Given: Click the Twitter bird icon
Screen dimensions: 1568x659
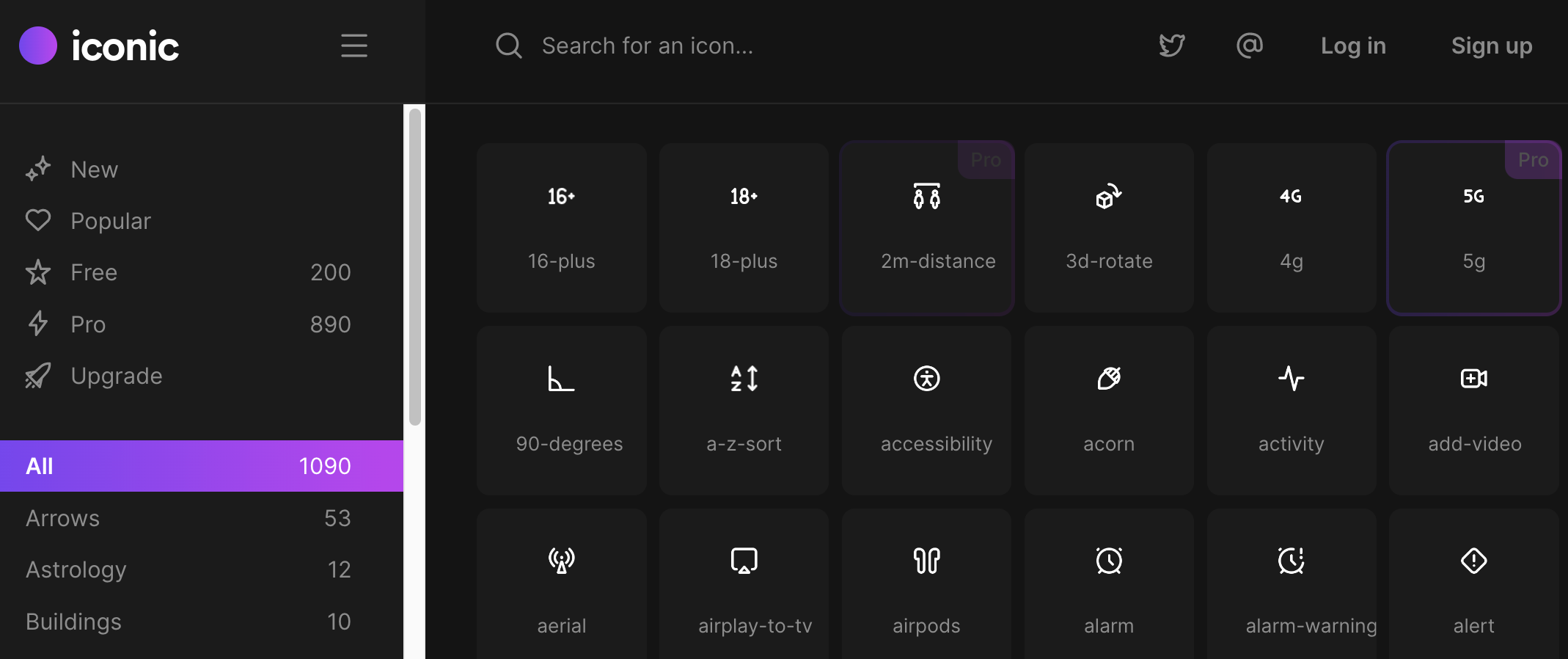Looking at the screenshot, I should tap(1171, 45).
